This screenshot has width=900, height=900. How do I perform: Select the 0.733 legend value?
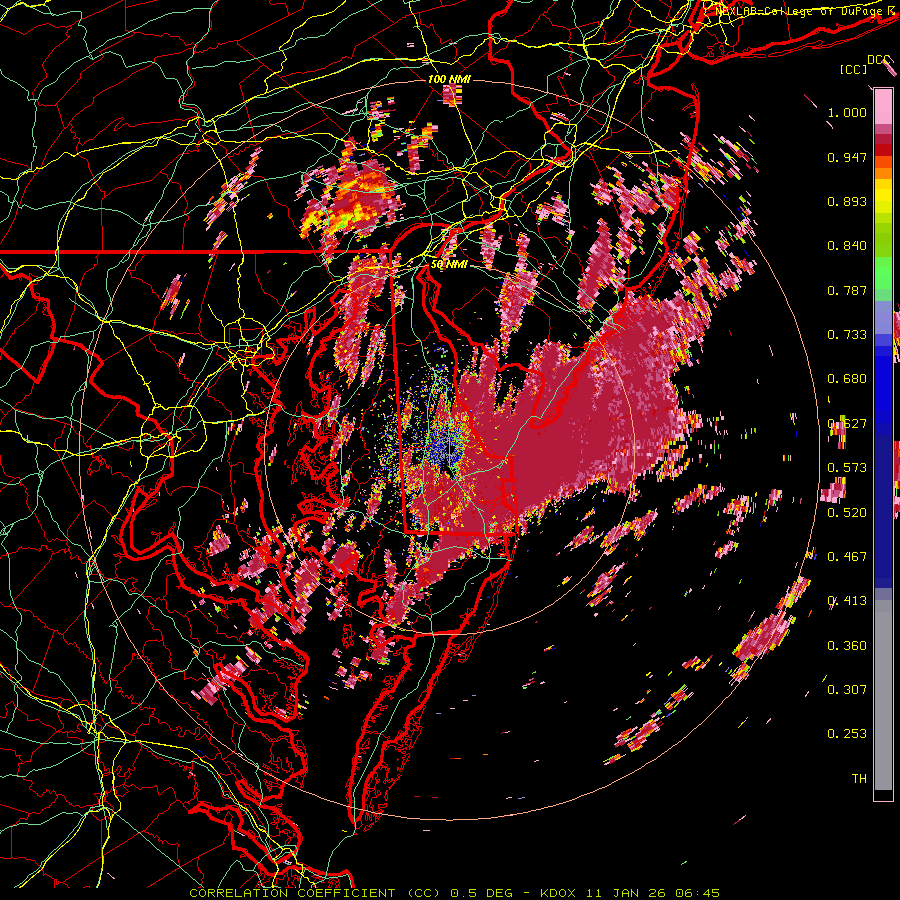(847, 335)
